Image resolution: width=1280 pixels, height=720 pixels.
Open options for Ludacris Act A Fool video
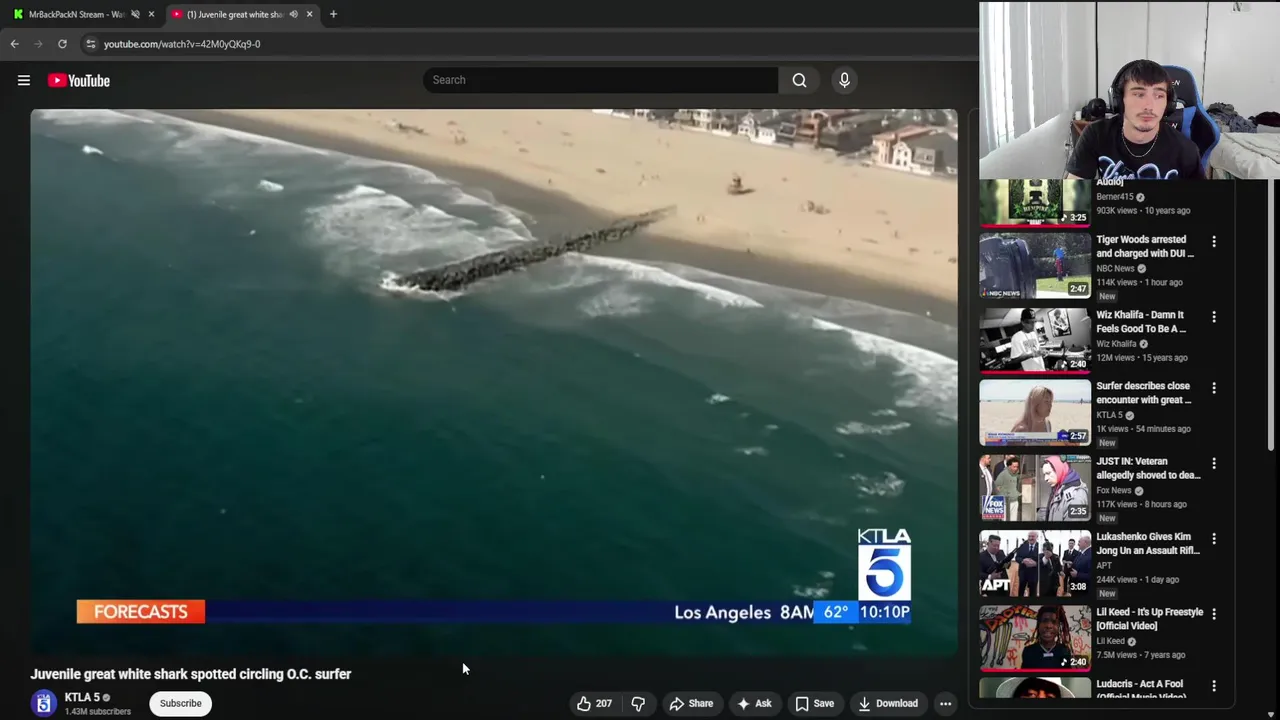click(x=1214, y=686)
